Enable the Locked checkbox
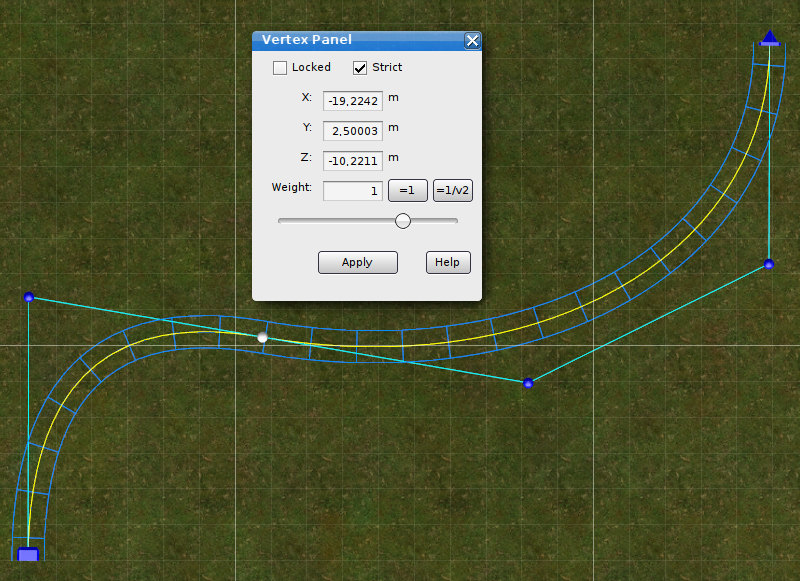Image resolution: width=800 pixels, height=581 pixels. (280, 68)
